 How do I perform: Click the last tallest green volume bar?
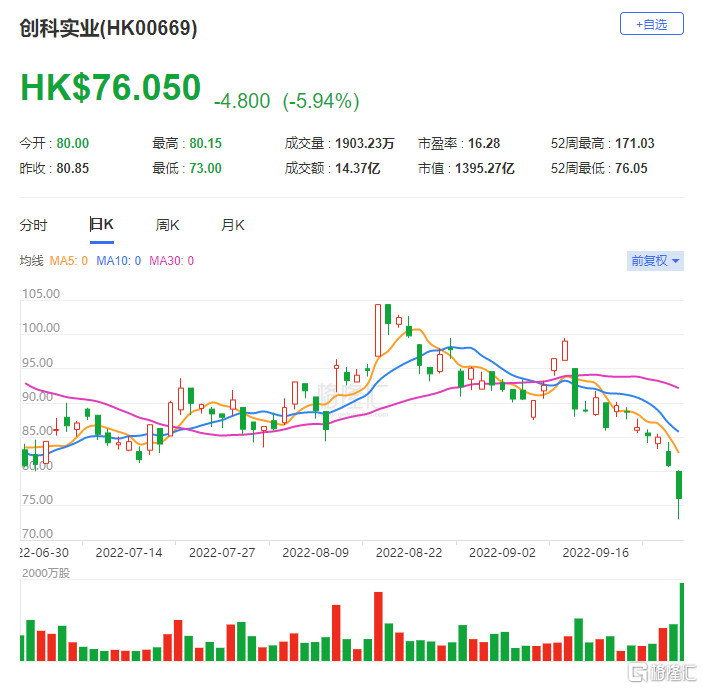[x=682, y=622]
